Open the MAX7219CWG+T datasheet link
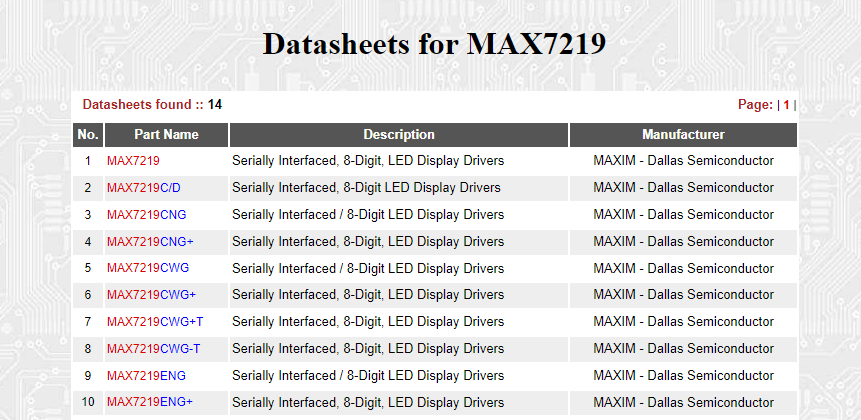Image resolution: width=861 pixels, height=420 pixels. coord(155,322)
